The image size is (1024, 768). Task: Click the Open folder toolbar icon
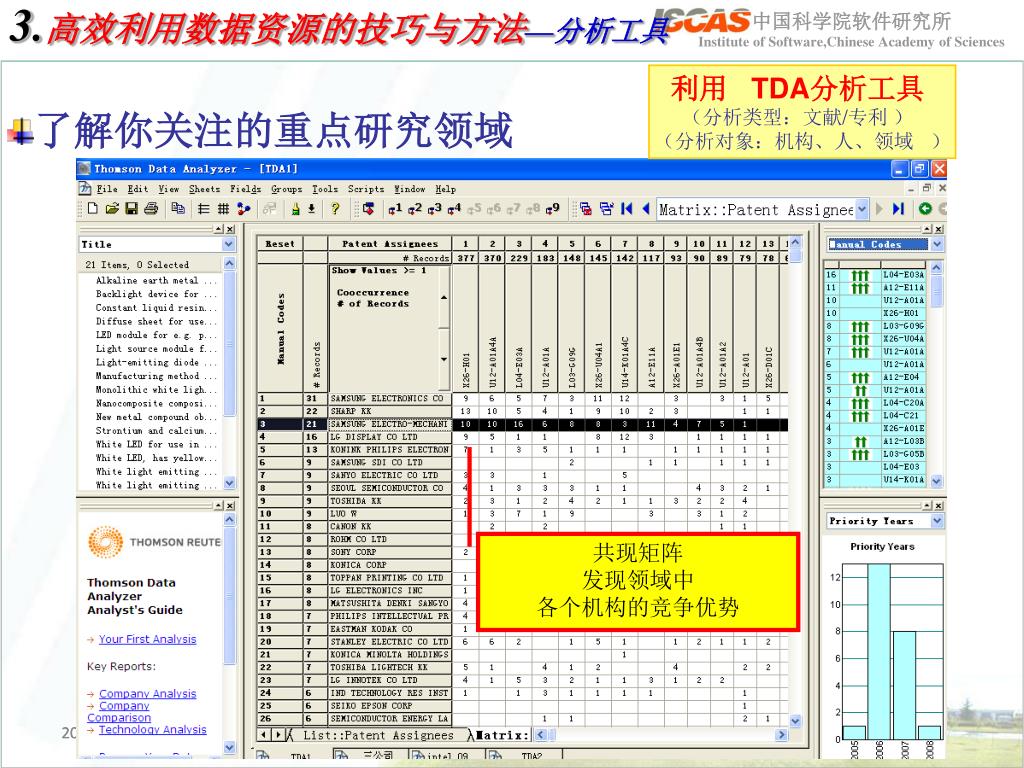tap(112, 208)
